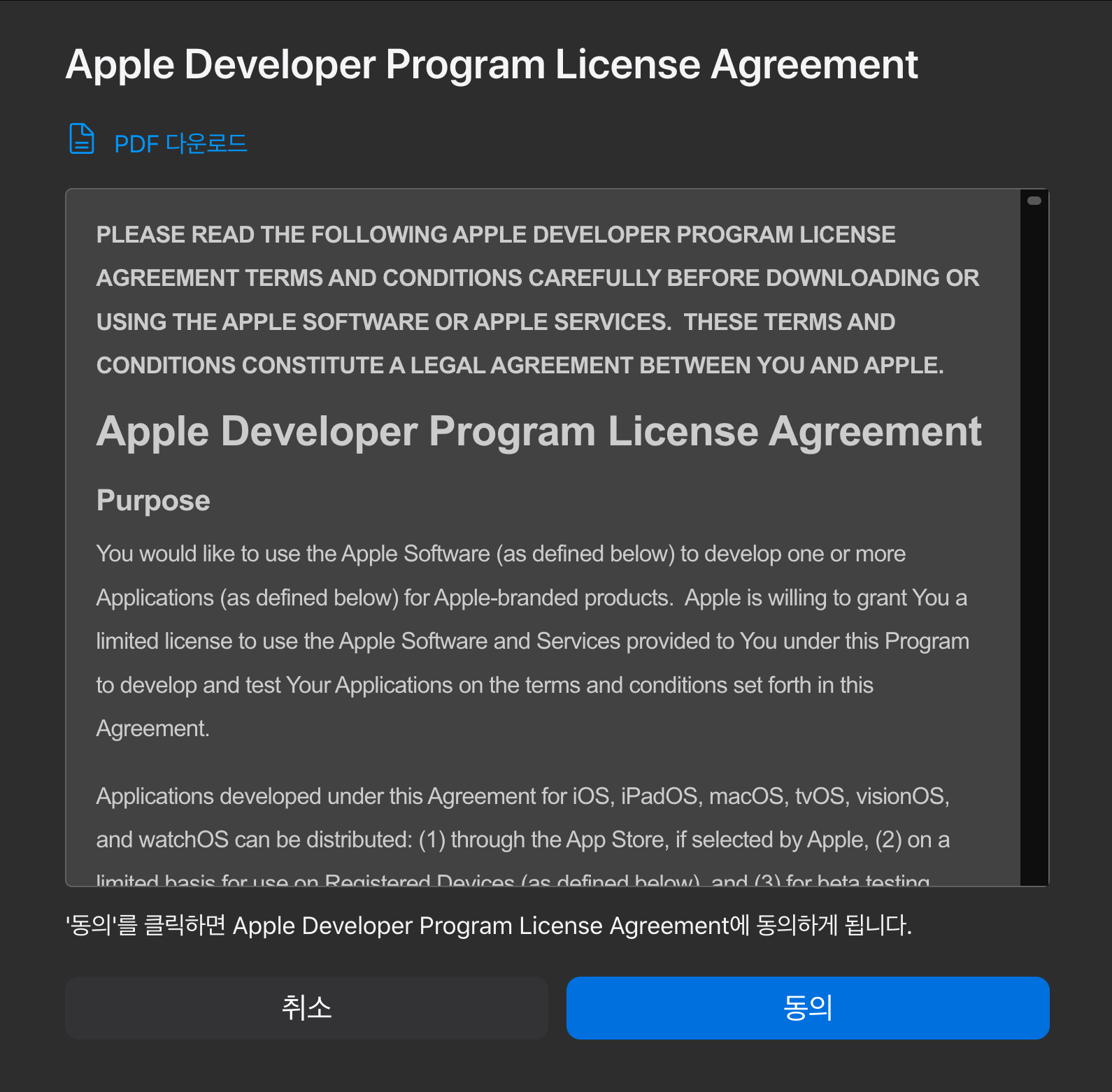Click the license text scrollbar thumb
Screen dimensions: 1112x1092
(1034, 201)
